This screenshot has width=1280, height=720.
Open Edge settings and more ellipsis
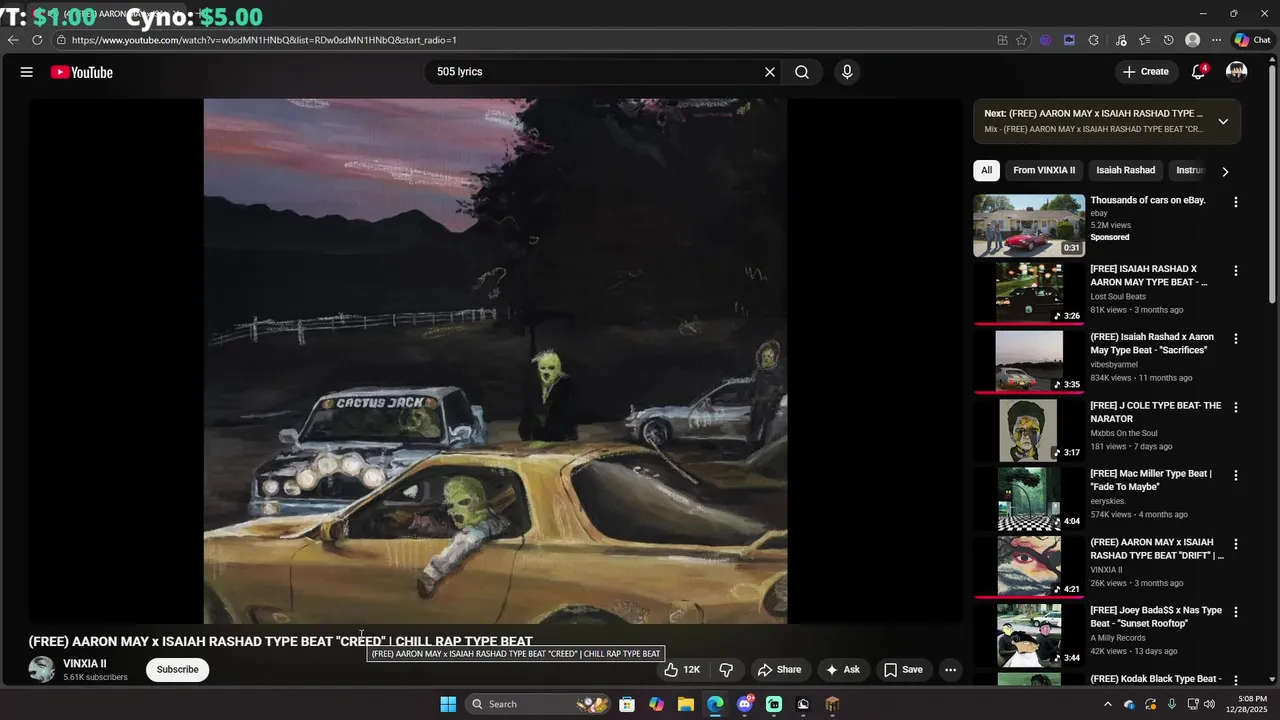tap(1216, 40)
